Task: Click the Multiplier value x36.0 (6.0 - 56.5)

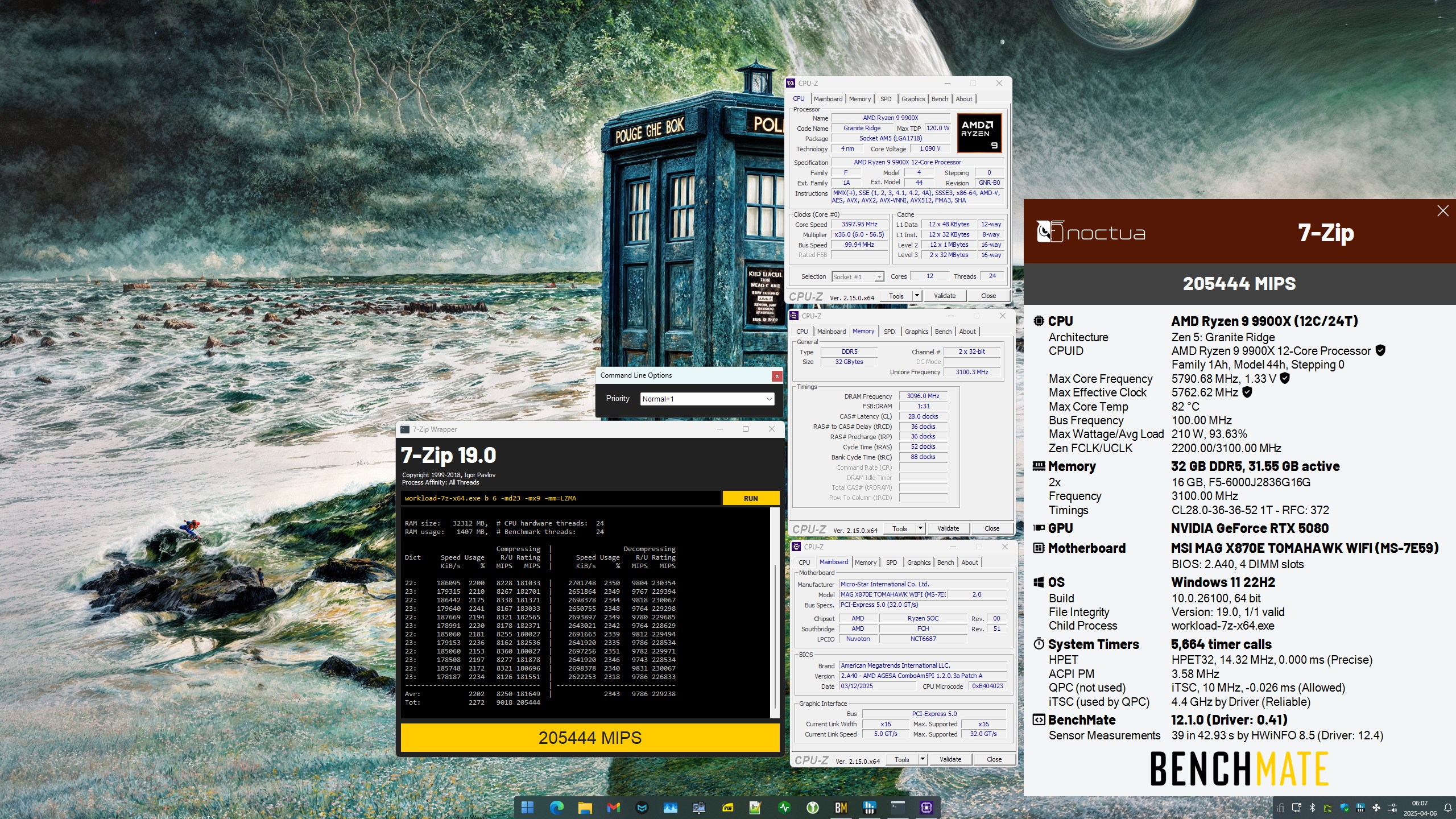Action: point(859,235)
